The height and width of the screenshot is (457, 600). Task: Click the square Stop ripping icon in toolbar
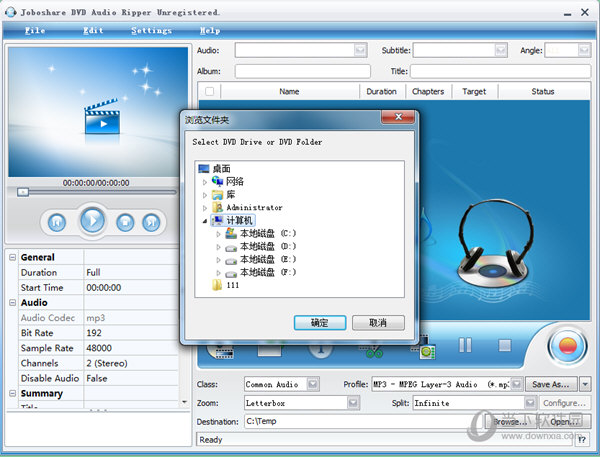[x=505, y=345]
